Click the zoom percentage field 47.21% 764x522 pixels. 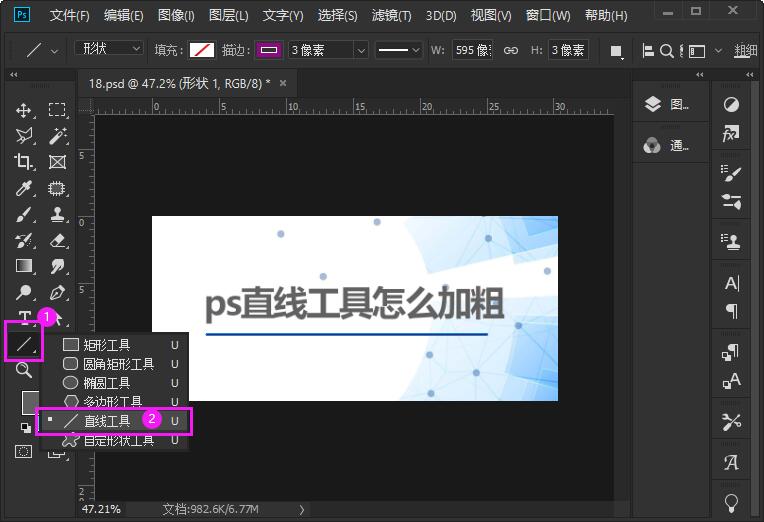[101, 509]
